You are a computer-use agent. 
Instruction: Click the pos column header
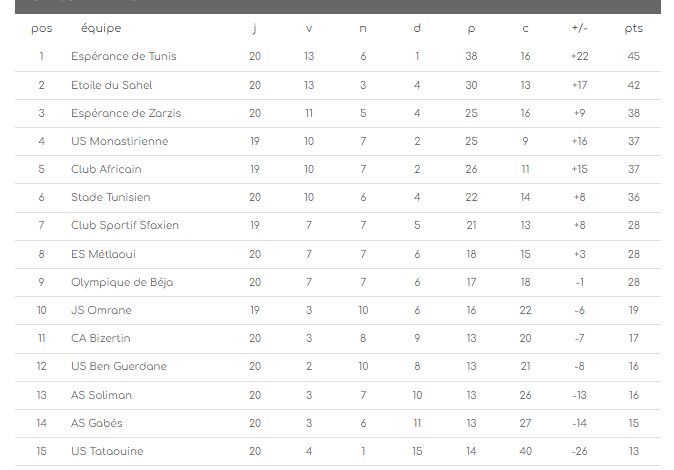tap(42, 28)
